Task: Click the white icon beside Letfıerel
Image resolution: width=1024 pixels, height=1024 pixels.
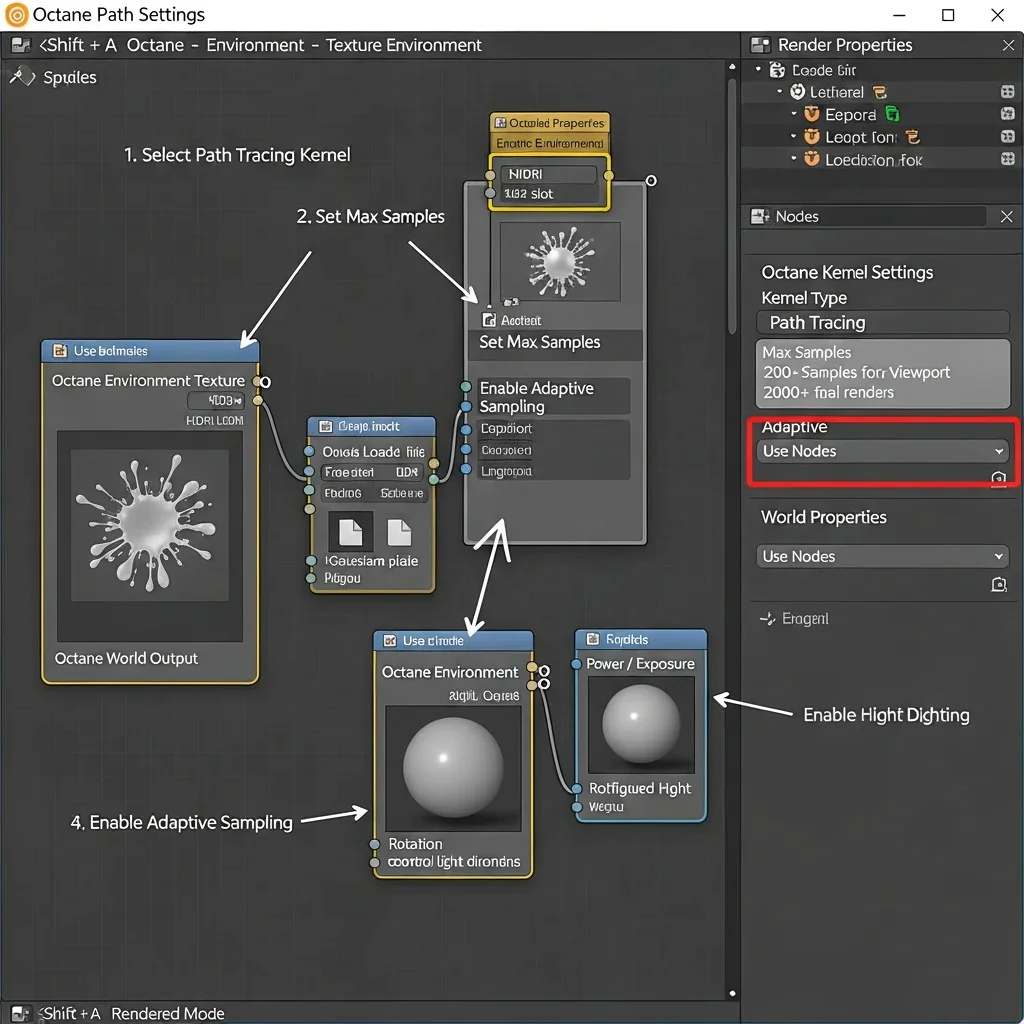Action: coord(797,91)
